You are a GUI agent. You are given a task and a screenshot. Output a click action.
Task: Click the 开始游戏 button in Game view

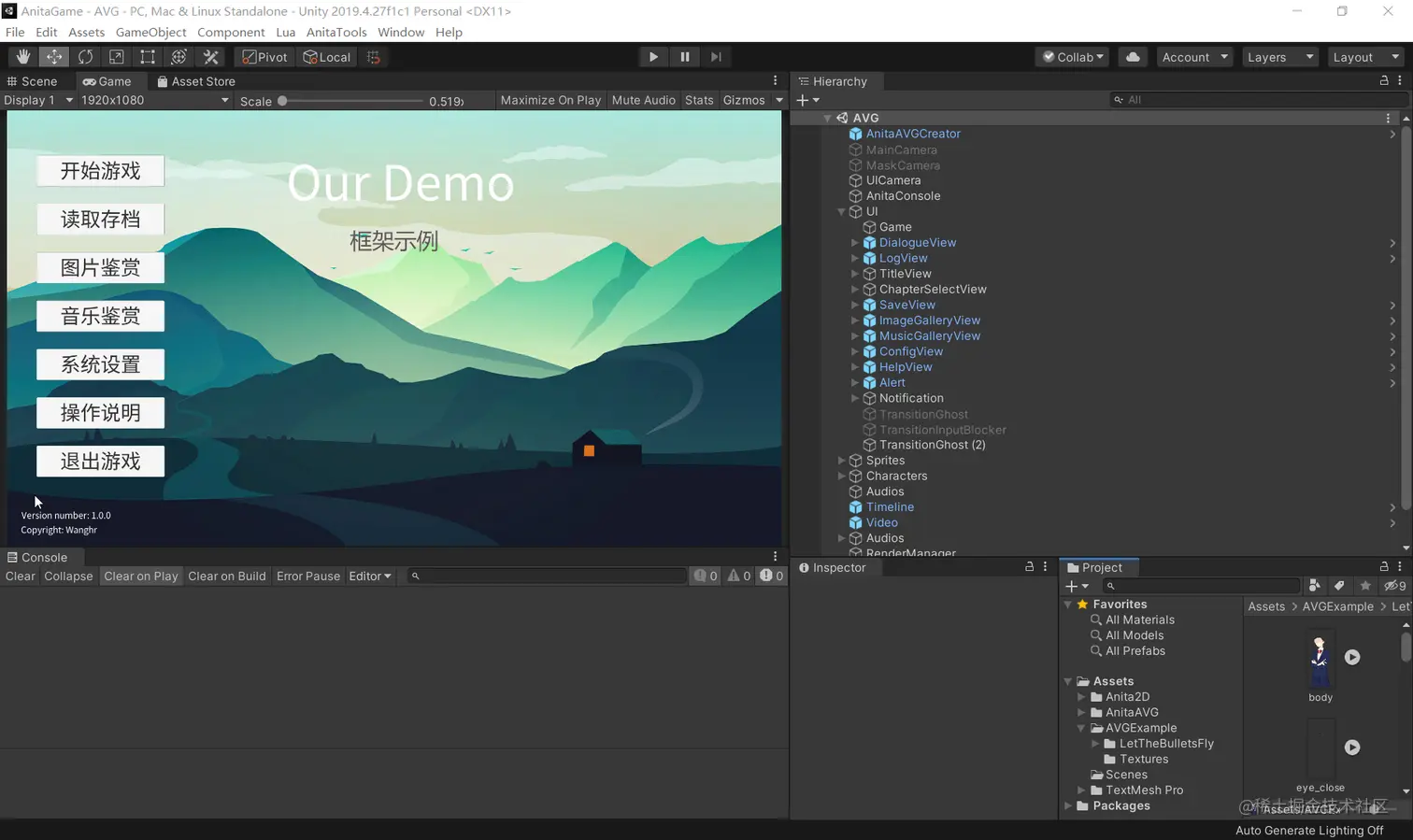point(101,171)
